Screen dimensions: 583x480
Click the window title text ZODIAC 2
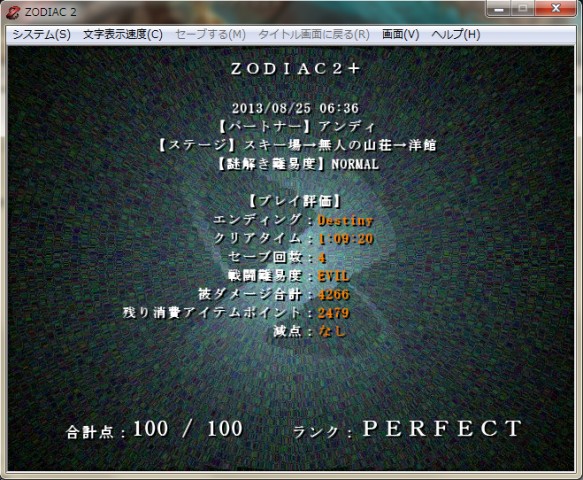coord(51,12)
